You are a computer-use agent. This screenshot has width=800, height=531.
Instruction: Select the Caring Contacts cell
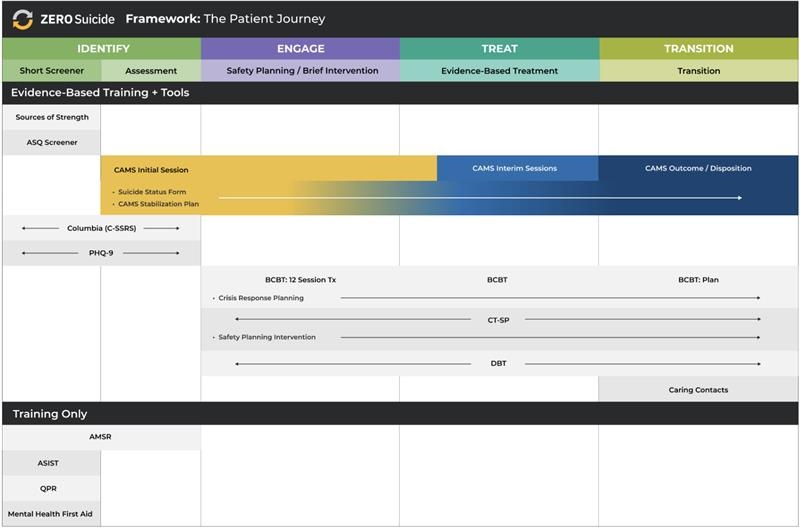(698, 389)
